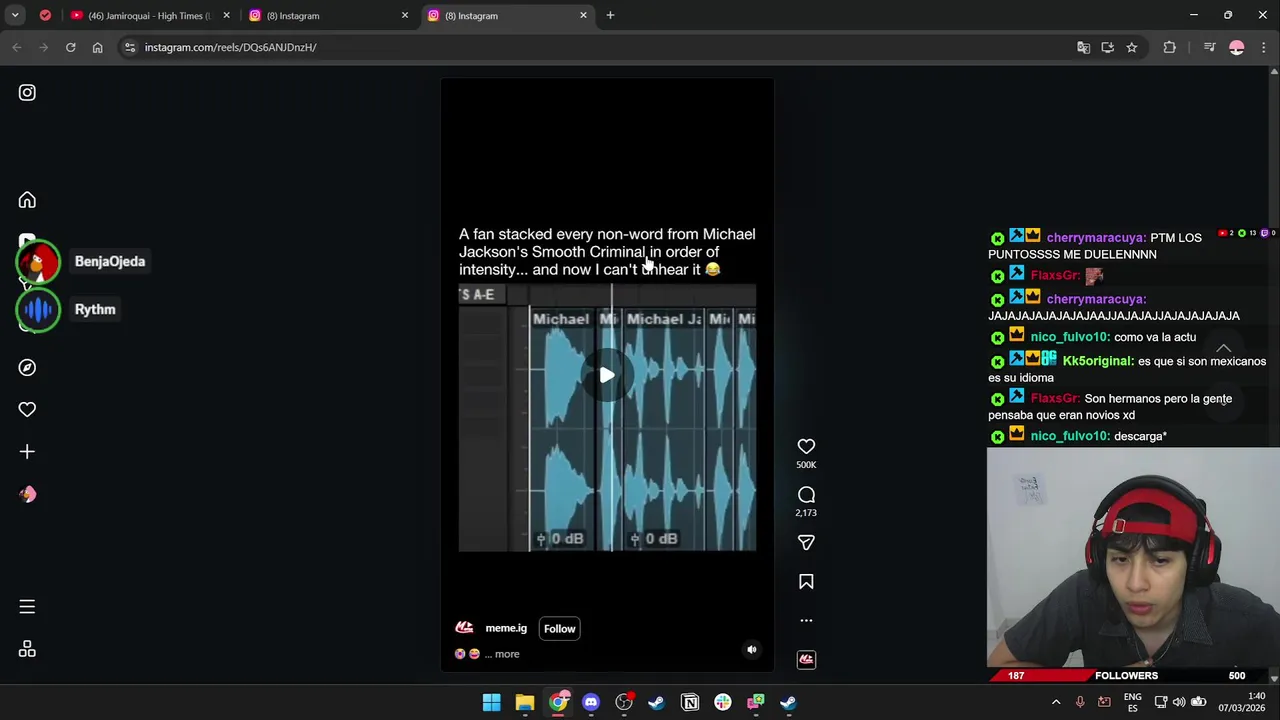
Task: Select the pinned red tab
Action: (45, 15)
